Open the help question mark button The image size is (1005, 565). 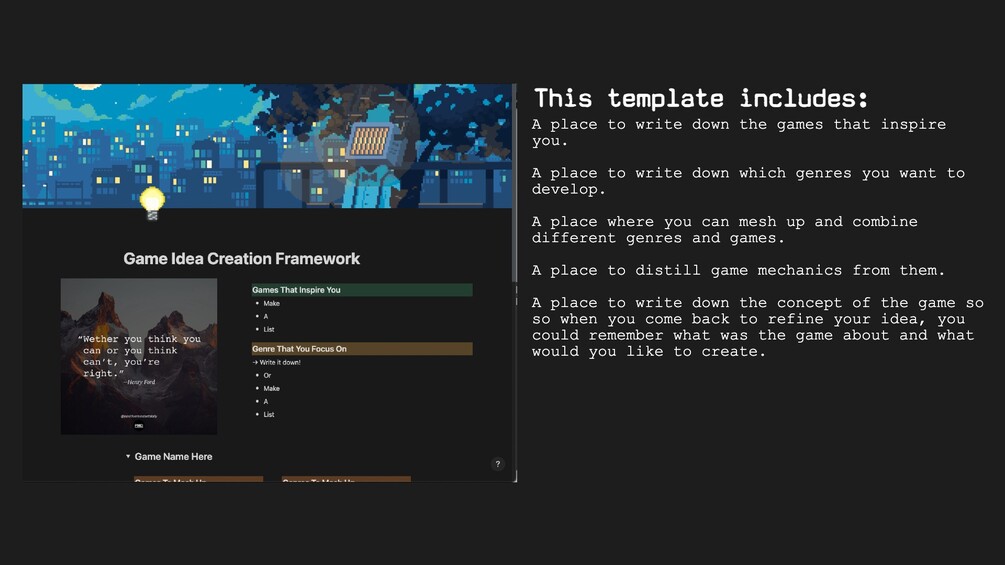pos(497,464)
